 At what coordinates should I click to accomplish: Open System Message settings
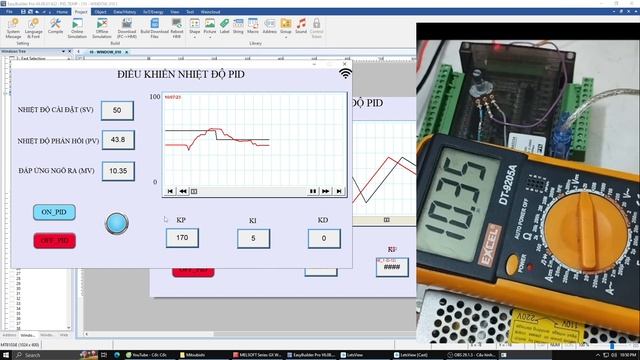(x=13, y=28)
